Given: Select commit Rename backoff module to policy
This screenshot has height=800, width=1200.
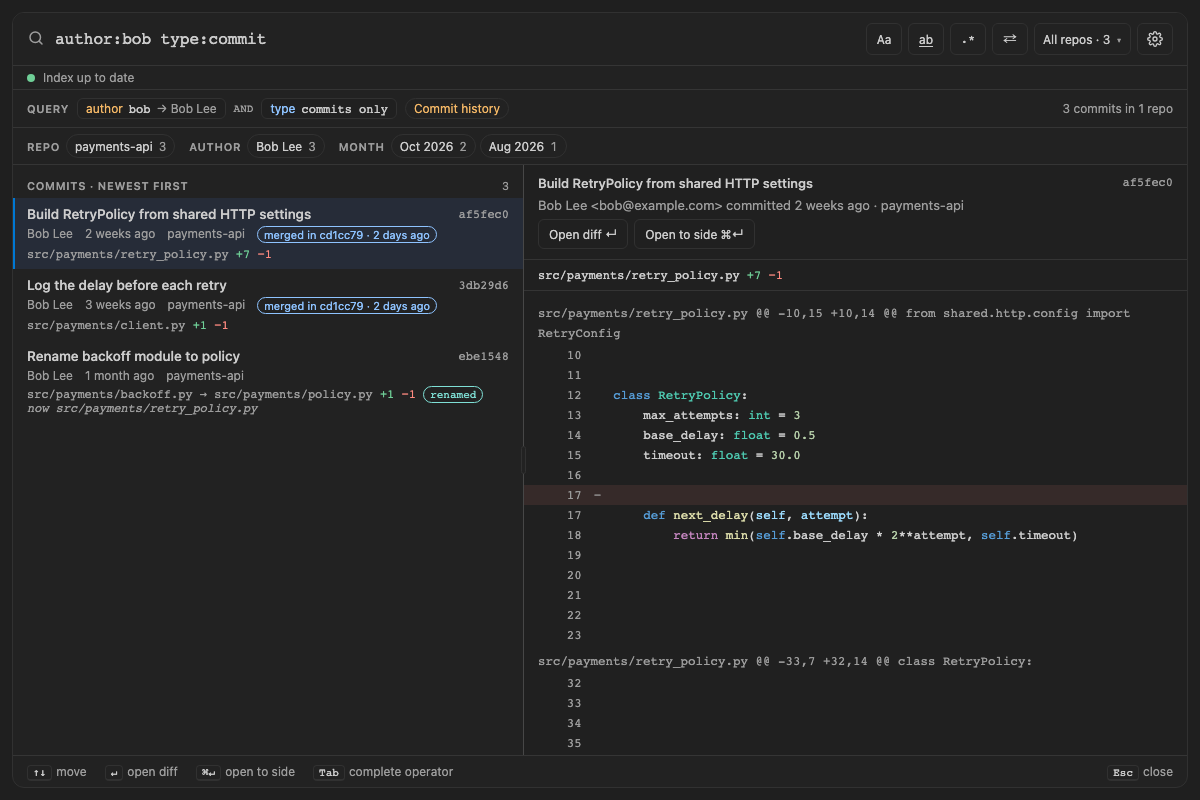Looking at the screenshot, I should [268, 382].
